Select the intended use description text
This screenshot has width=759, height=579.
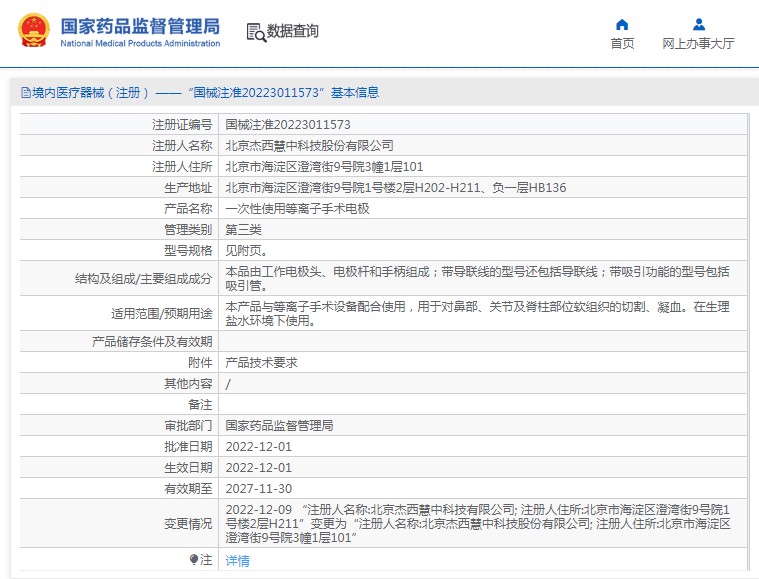point(477,313)
